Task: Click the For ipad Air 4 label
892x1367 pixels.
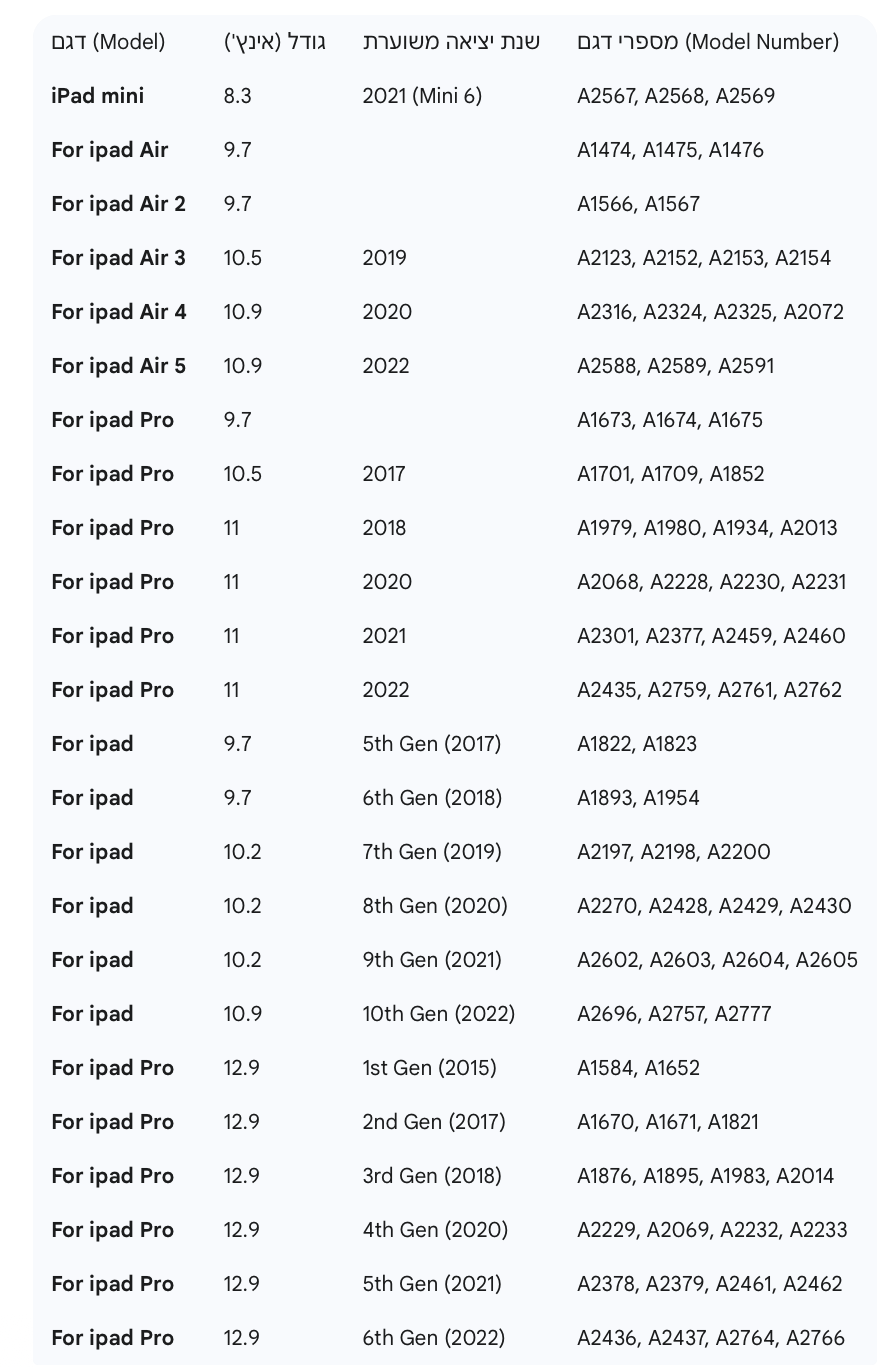Action: (118, 312)
